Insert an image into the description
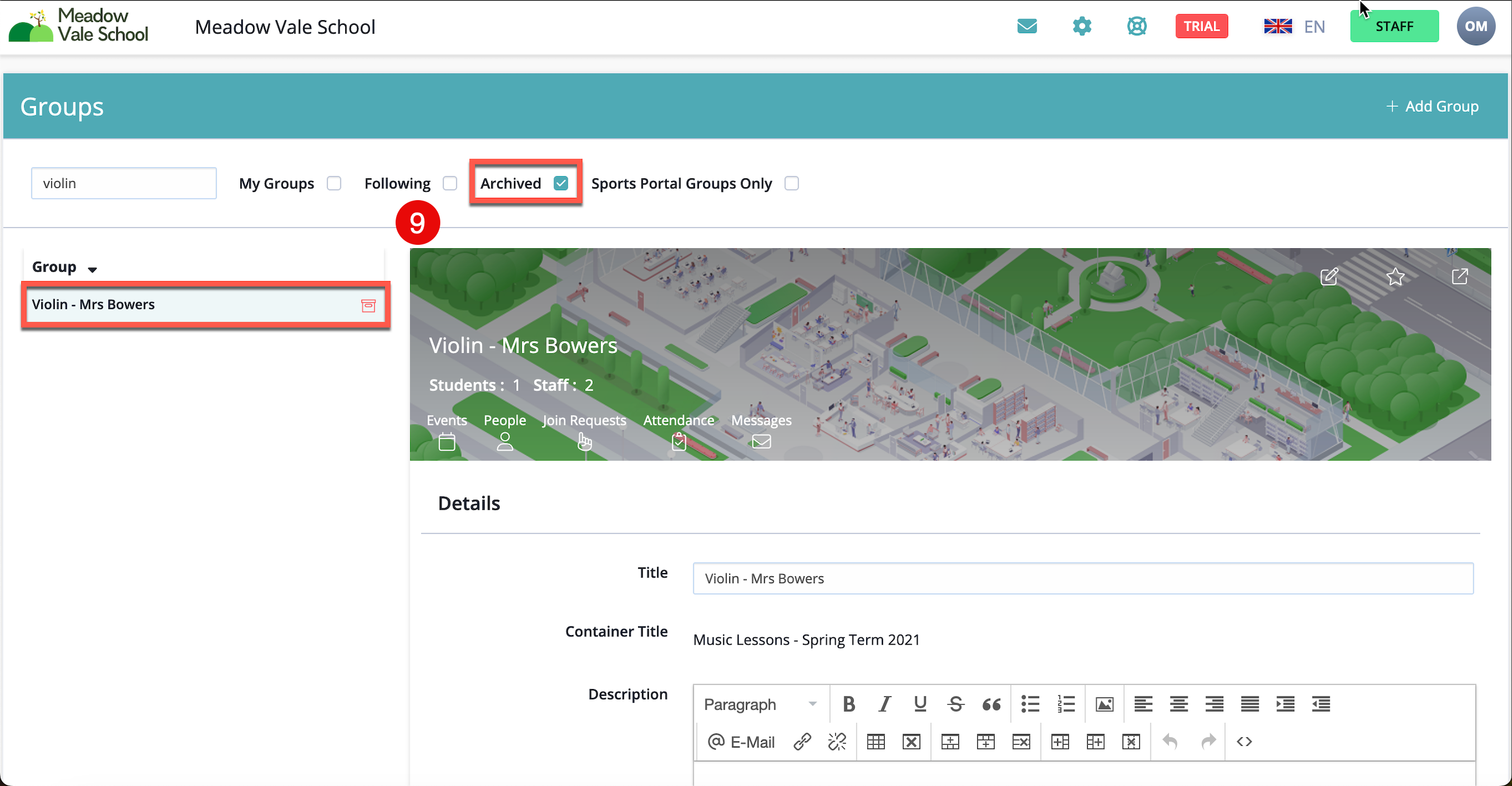Viewport: 1512px width, 786px height. coord(1104,704)
